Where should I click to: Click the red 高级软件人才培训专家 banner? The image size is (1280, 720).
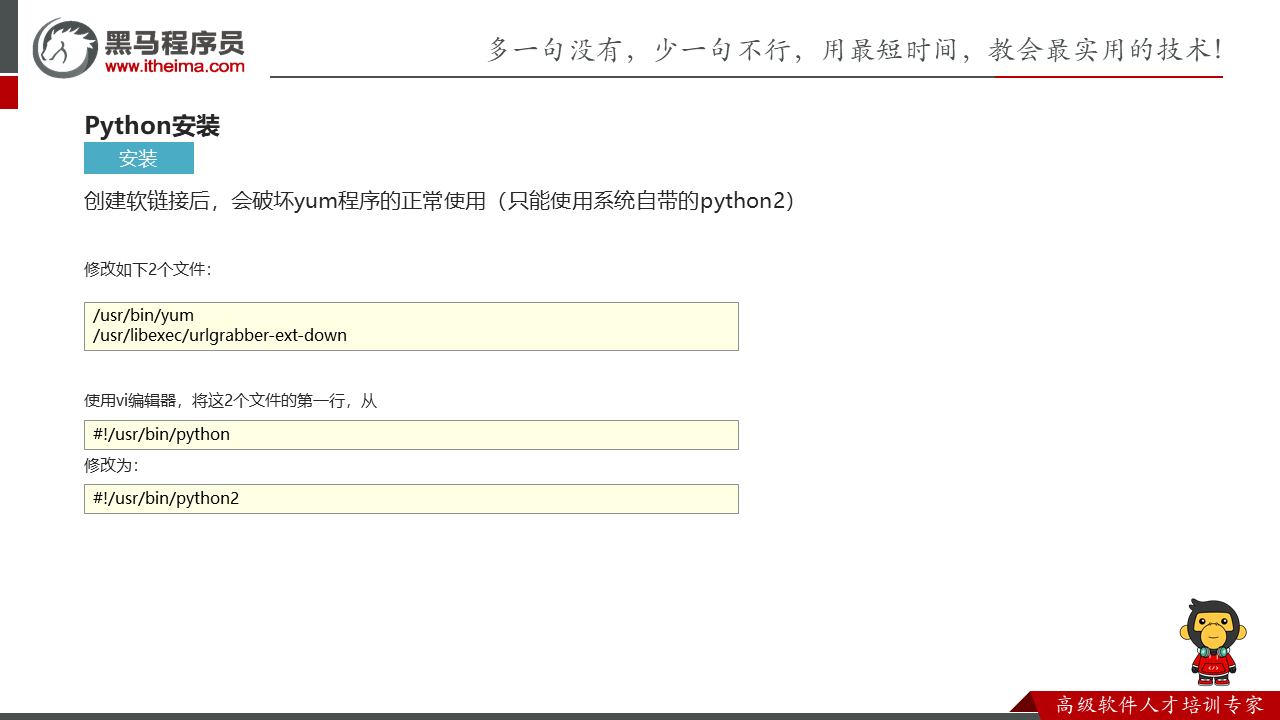click(x=1158, y=705)
